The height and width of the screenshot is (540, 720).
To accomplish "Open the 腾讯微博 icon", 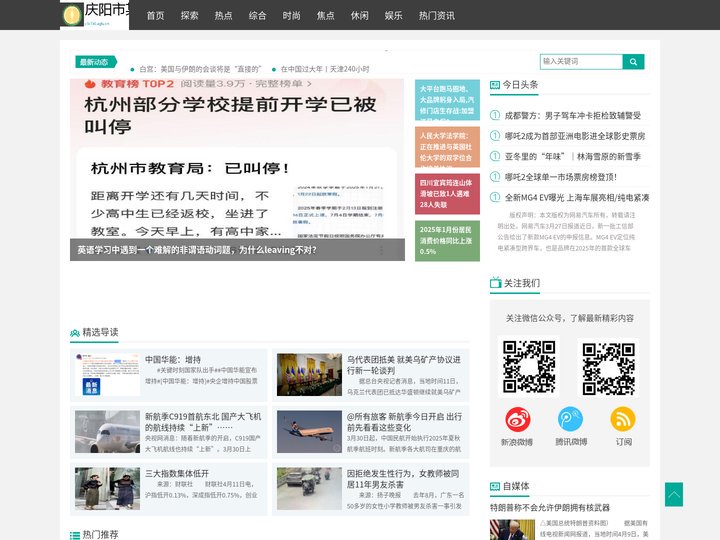I will (x=570, y=419).
